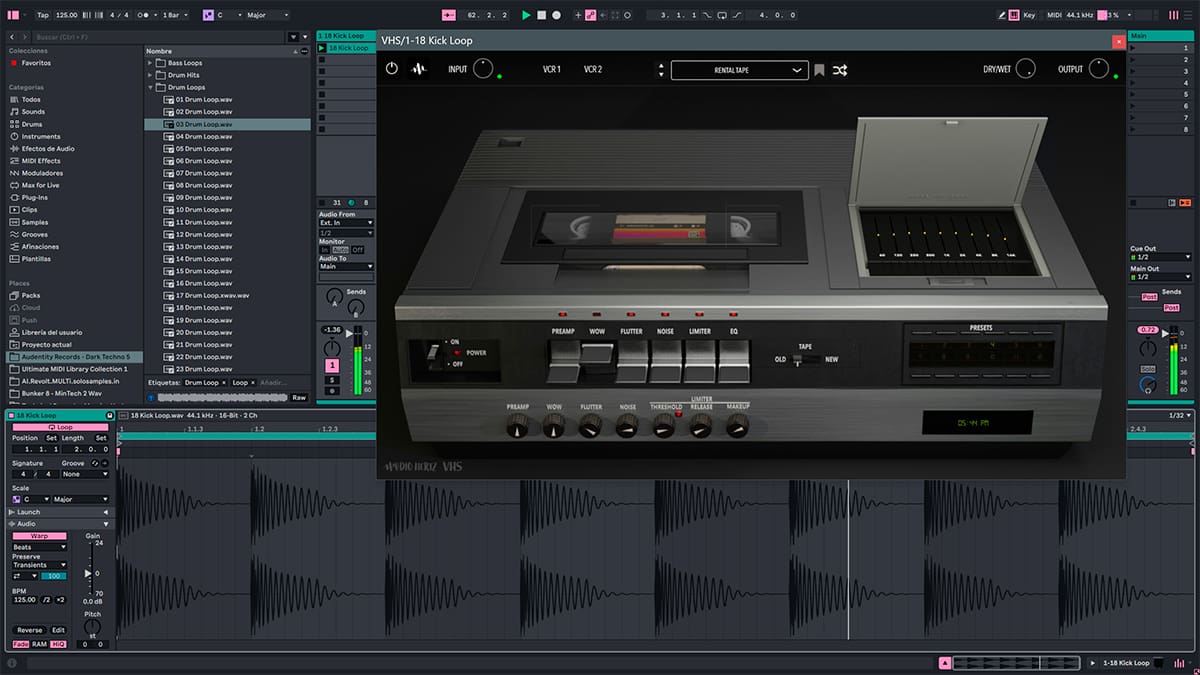This screenshot has width=1200, height=675.
Task: Select the VCR 1 tab
Action: coord(551,69)
